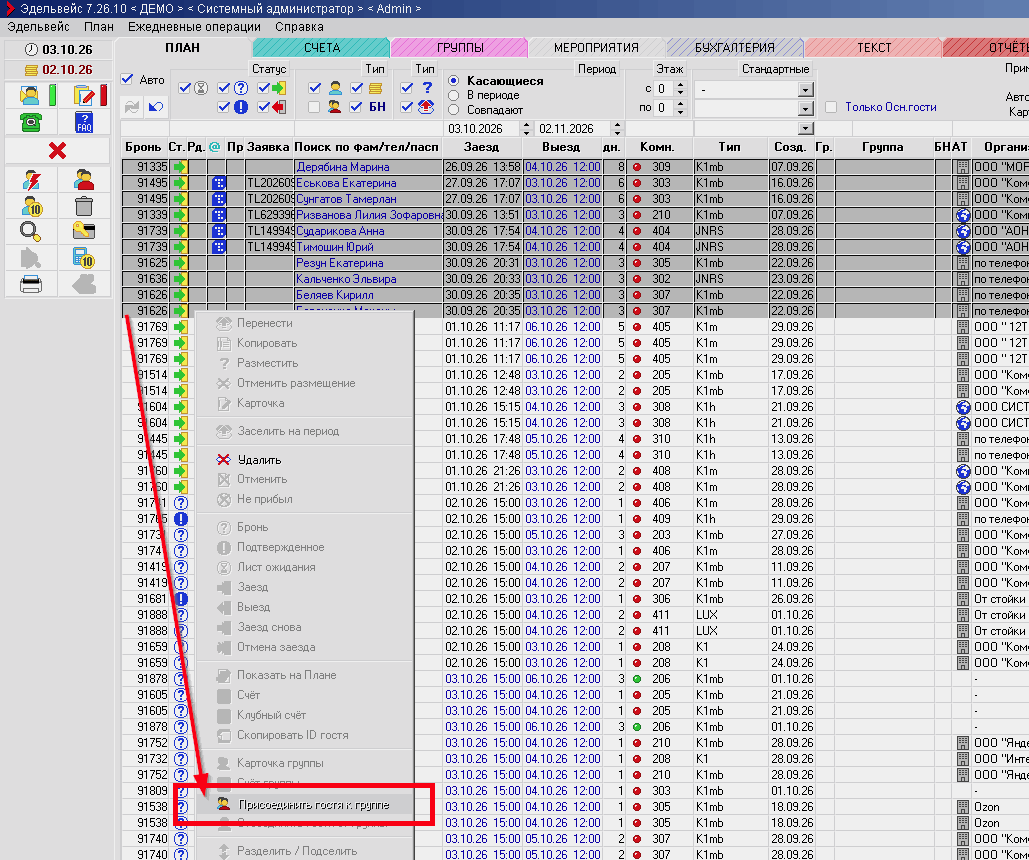
Task: Choose Присоединить гостя к группе in context menu
Action: (314, 805)
